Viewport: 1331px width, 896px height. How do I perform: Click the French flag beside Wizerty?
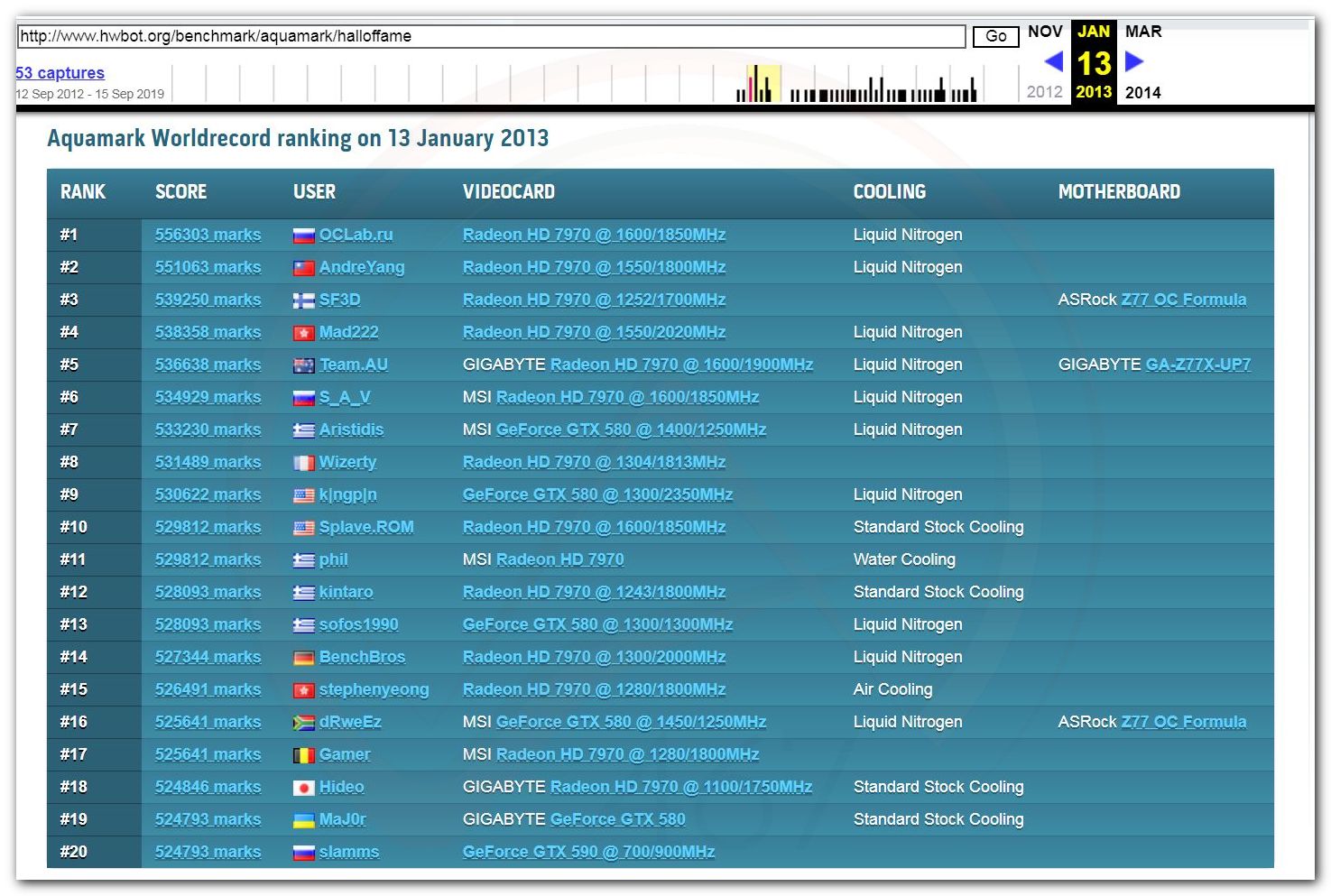coord(303,463)
